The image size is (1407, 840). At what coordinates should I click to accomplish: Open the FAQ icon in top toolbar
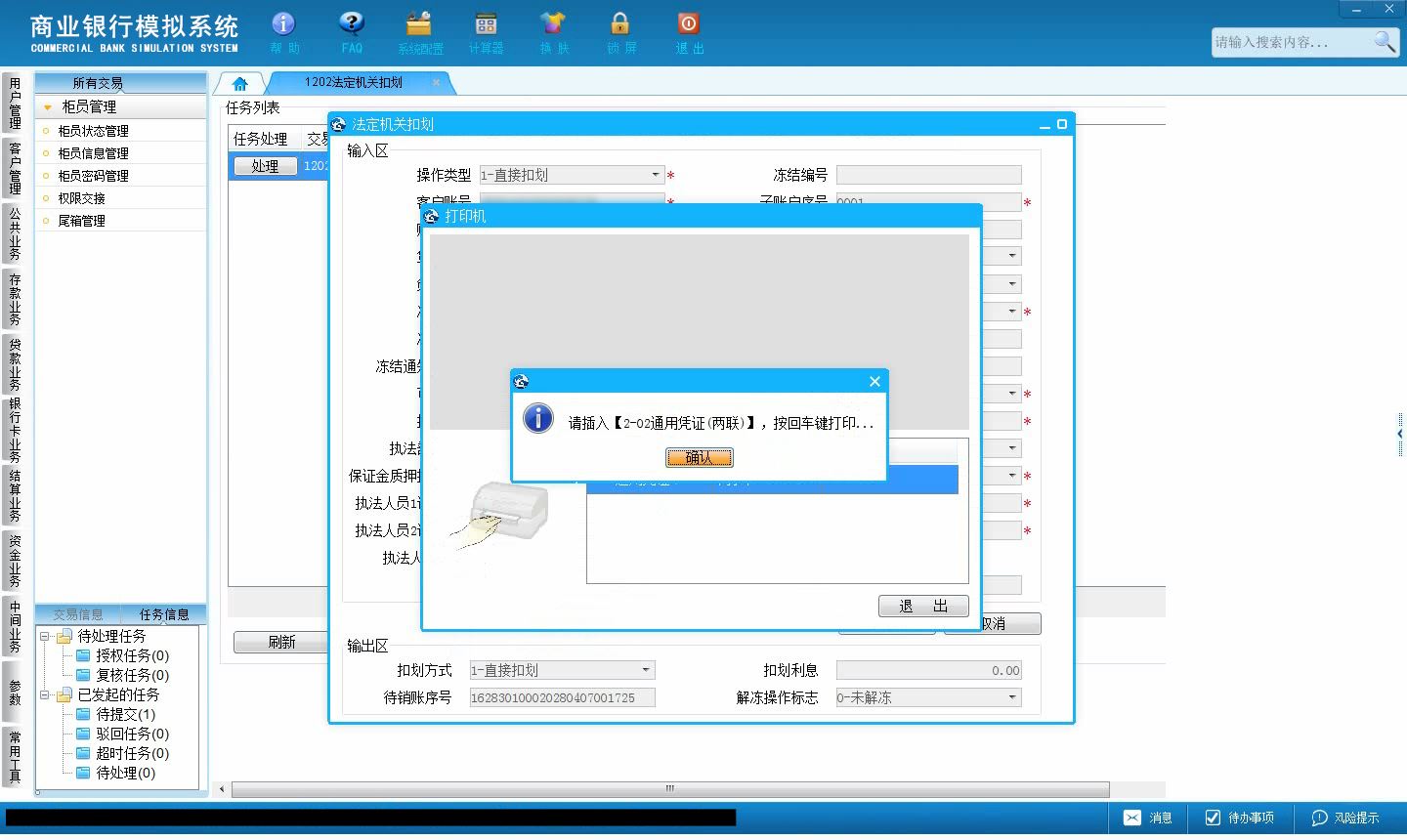pyautogui.click(x=352, y=32)
